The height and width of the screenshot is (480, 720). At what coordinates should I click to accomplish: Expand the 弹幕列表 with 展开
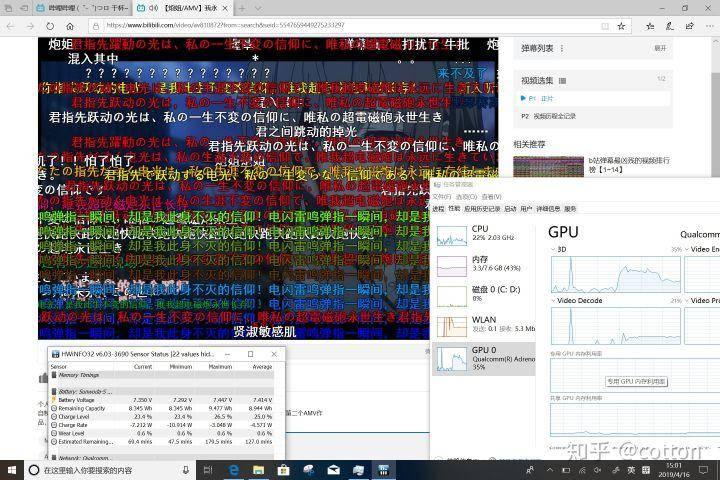tap(660, 48)
